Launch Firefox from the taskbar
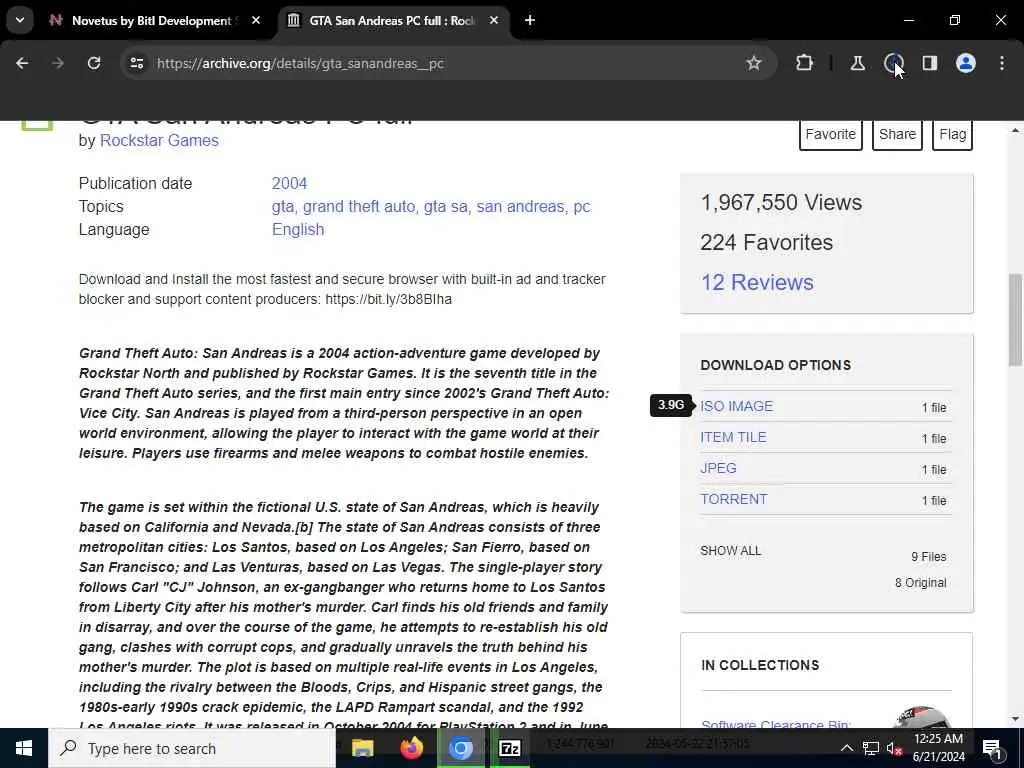The width and height of the screenshot is (1024, 768). coord(411,748)
